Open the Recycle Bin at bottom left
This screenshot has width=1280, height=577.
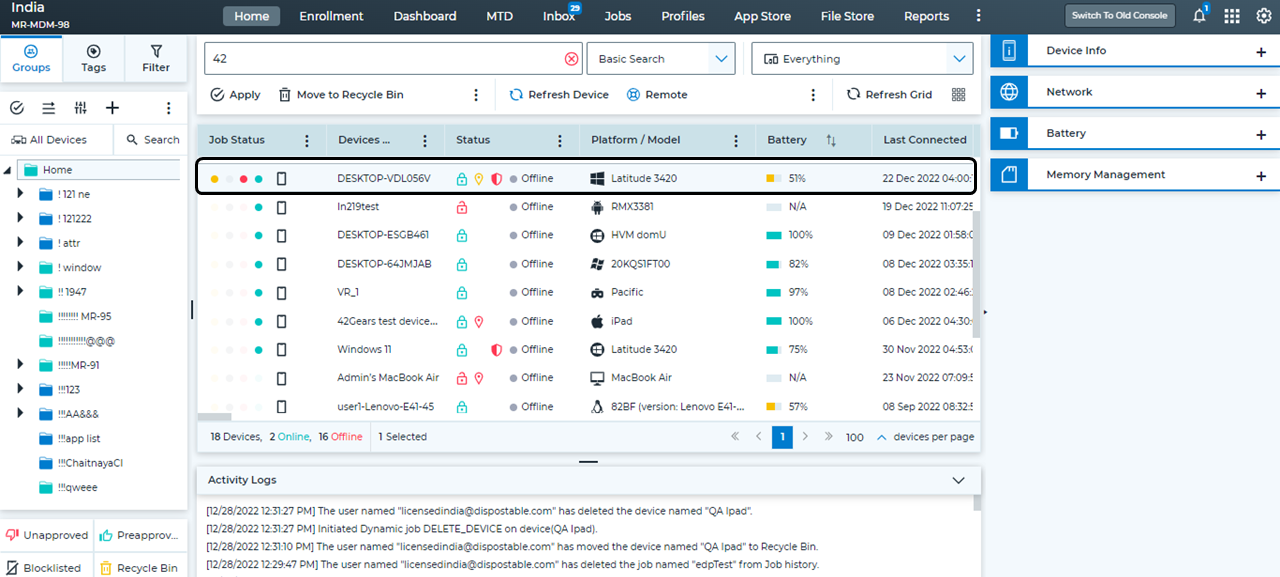tap(141, 567)
